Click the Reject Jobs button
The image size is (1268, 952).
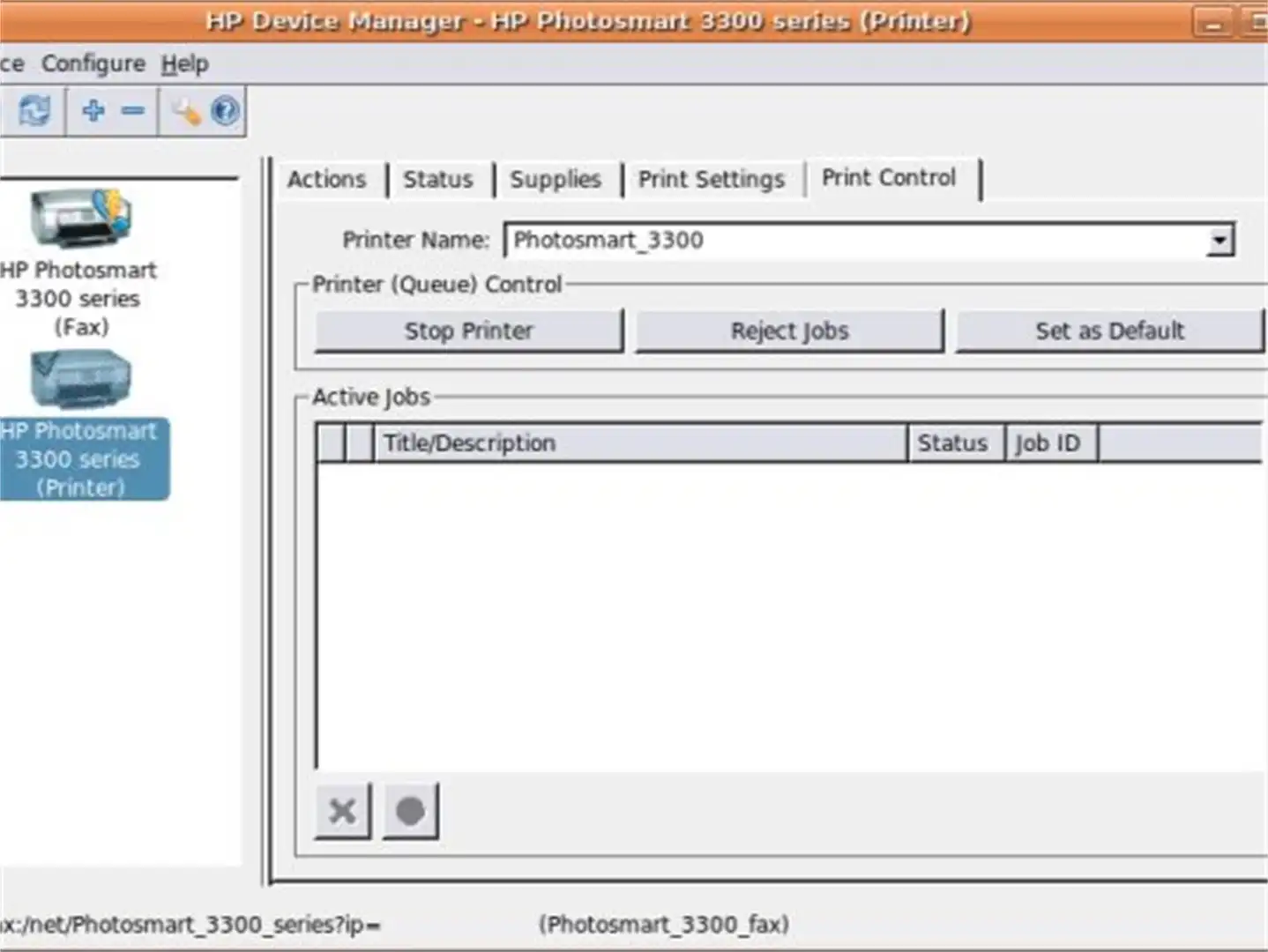click(x=790, y=331)
